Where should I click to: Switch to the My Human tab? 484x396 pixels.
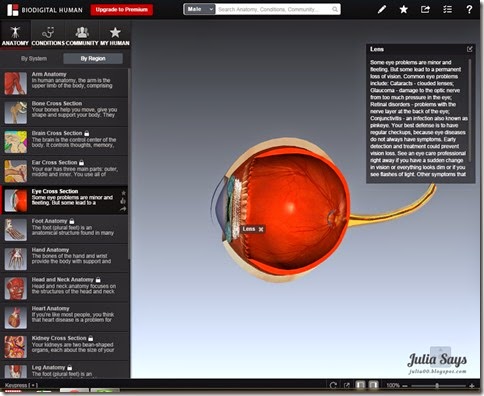(x=115, y=35)
